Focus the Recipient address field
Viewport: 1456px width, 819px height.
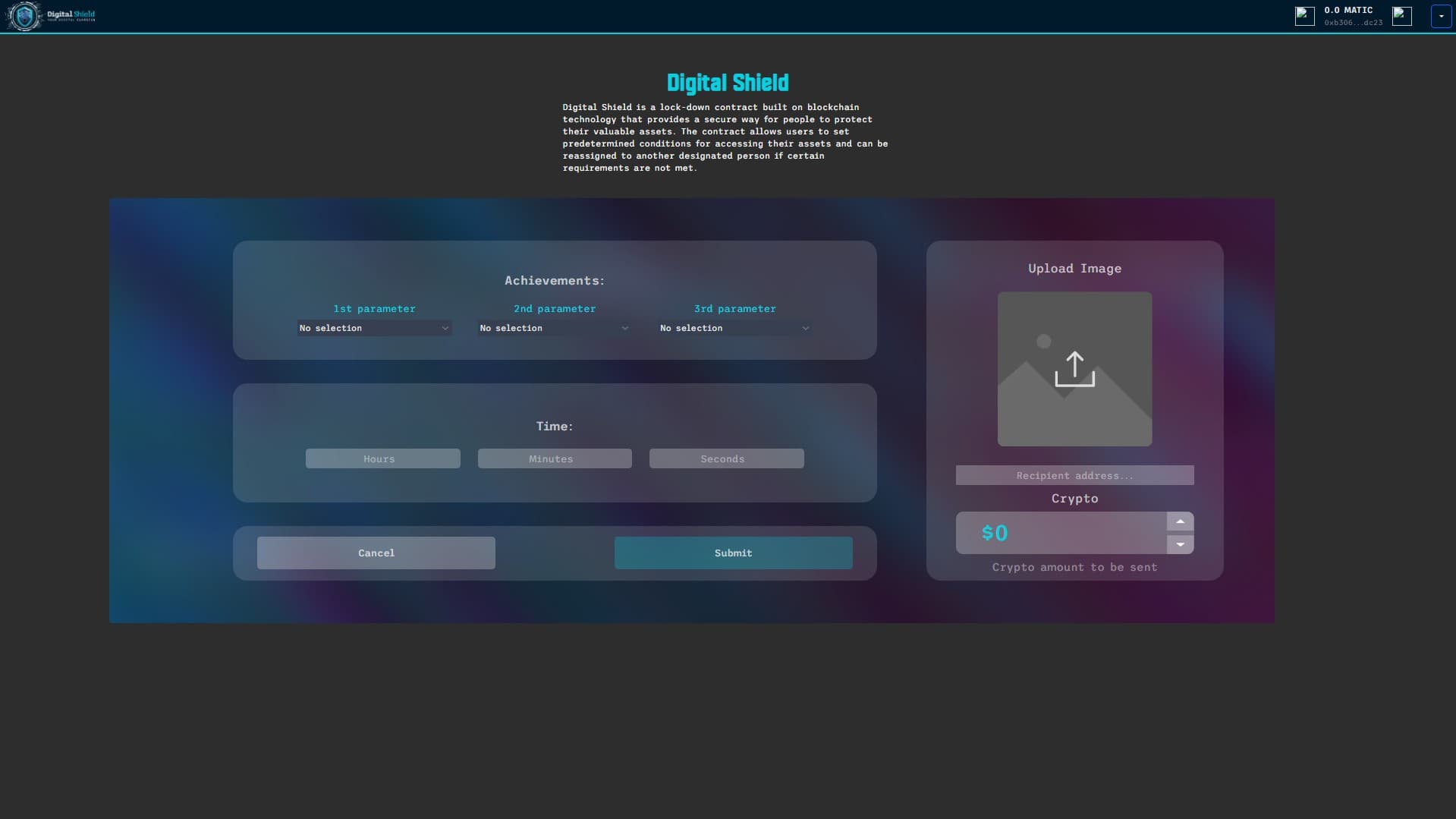point(1074,475)
